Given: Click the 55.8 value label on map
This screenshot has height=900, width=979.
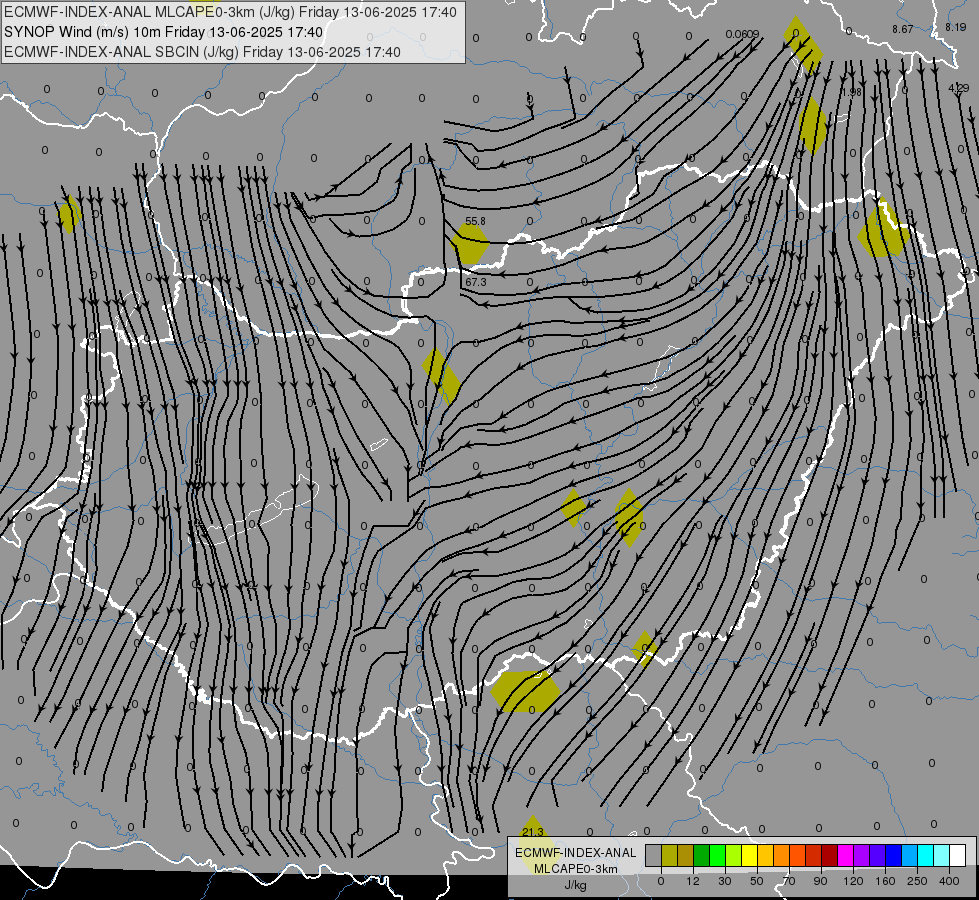Looking at the screenshot, I should [475, 221].
